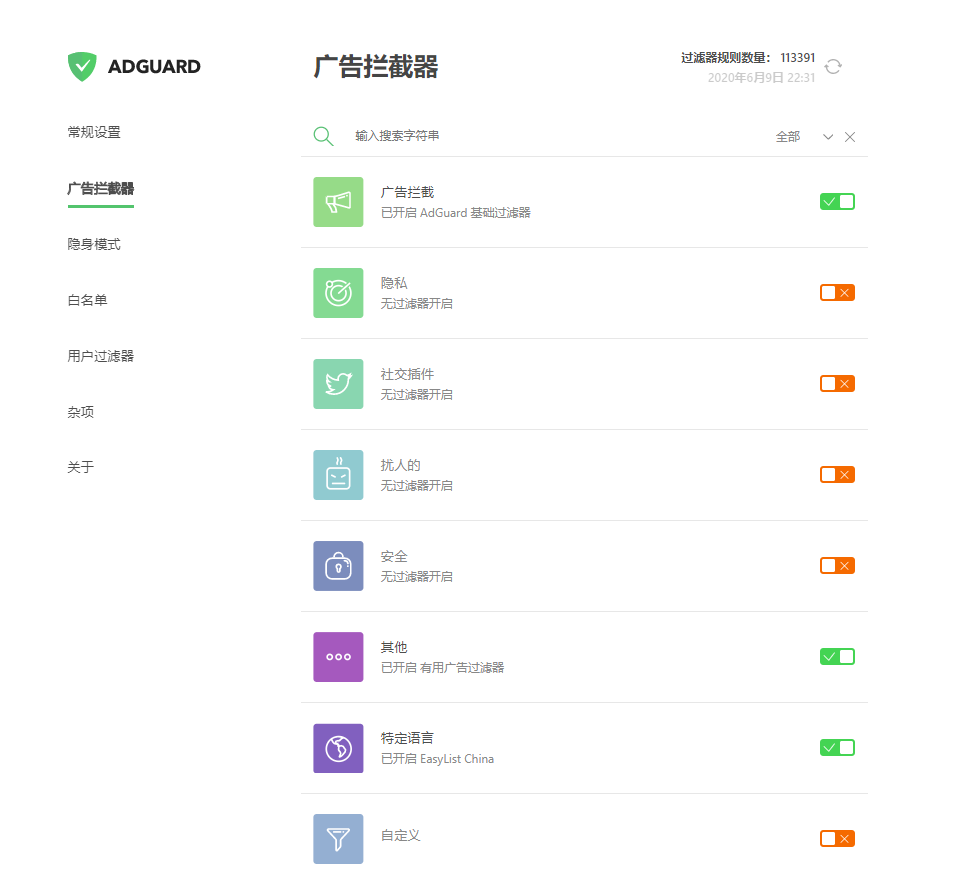Click the three-dots icon for 其他

tap(338, 657)
